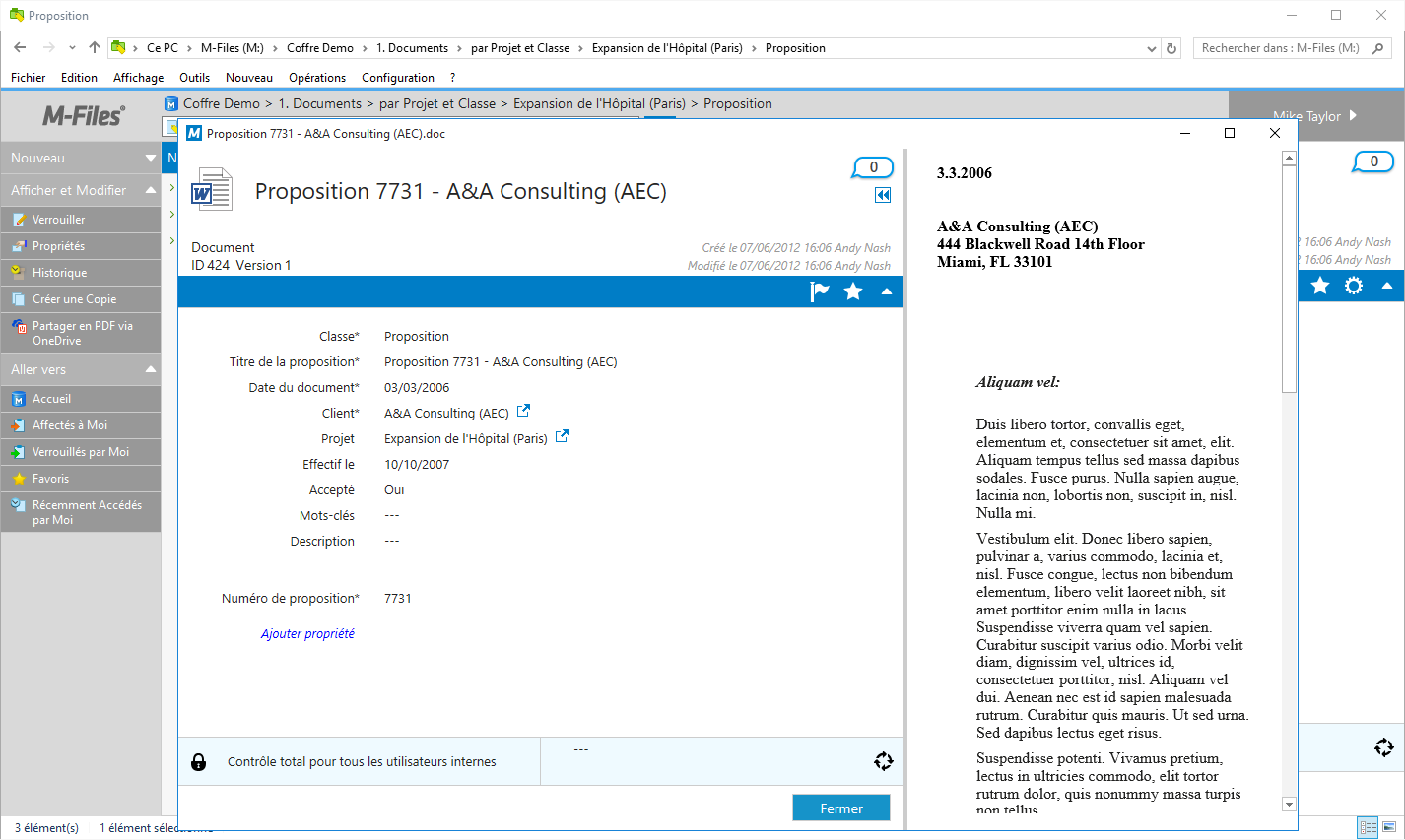
Task: Click the search field Rechercher dans M-Files
Action: coord(1281,48)
